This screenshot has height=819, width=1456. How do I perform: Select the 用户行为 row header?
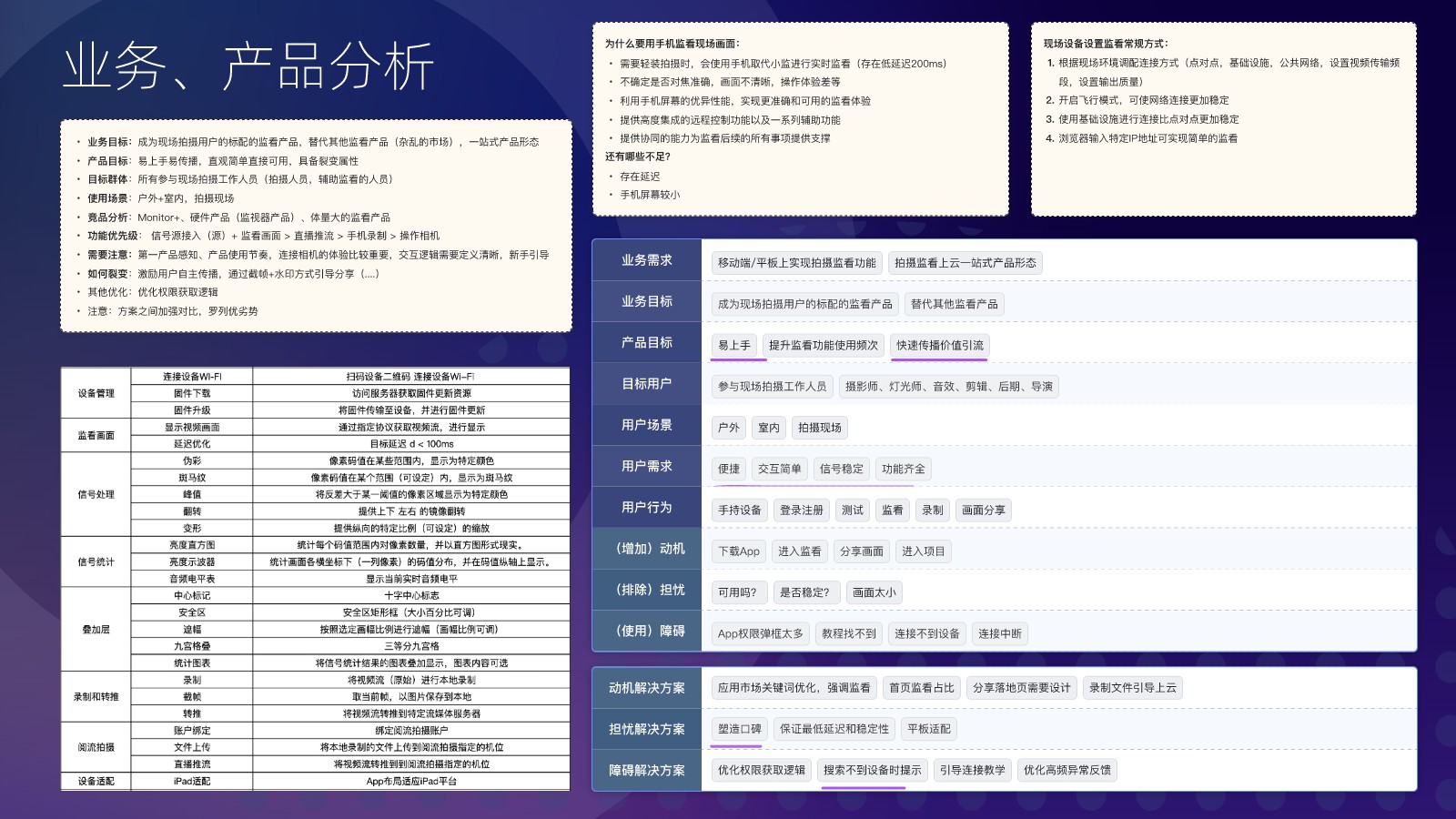click(x=647, y=507)
